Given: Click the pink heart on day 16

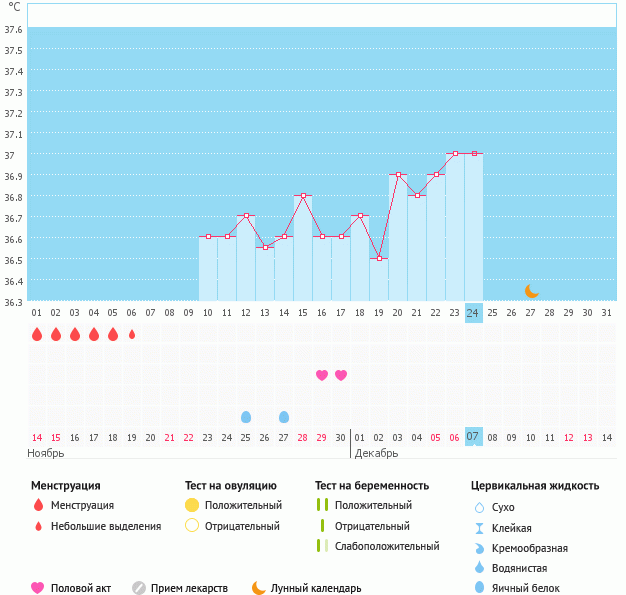Looking at the screenshot, I should (322, 375).
